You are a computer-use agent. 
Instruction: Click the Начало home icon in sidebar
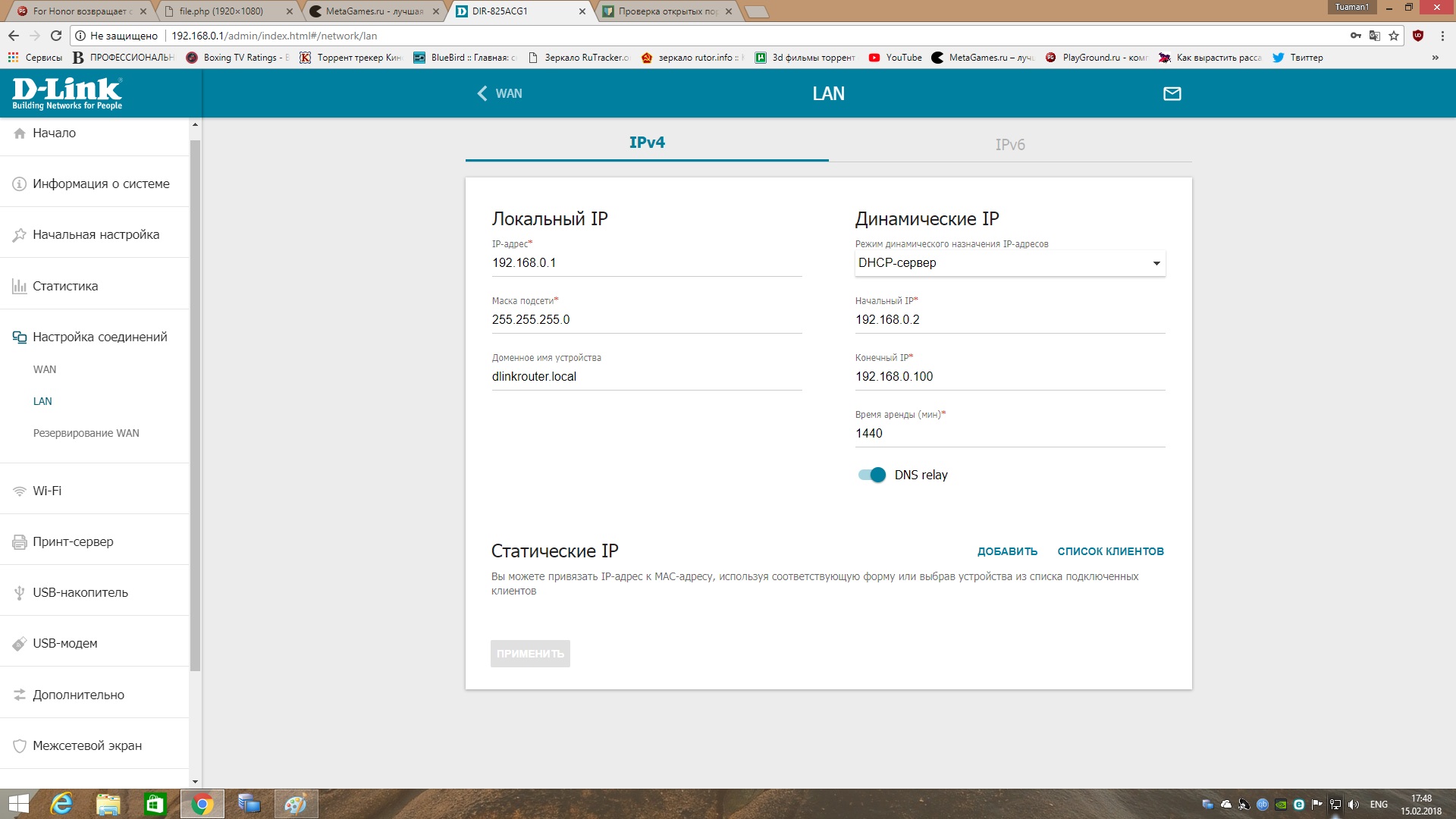(20, 133)
